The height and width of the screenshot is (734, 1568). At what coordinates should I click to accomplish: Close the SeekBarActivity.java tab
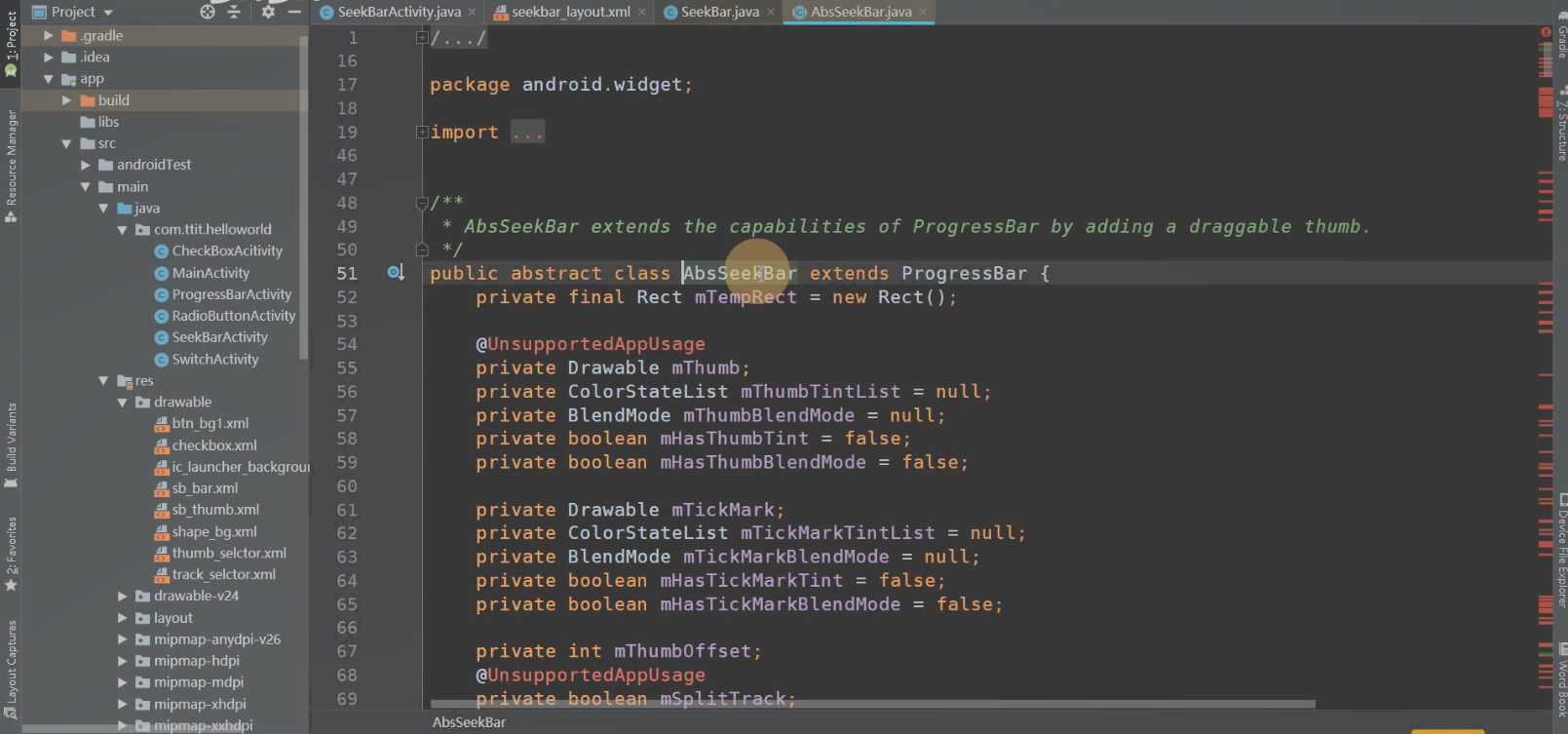click(473, 12)
